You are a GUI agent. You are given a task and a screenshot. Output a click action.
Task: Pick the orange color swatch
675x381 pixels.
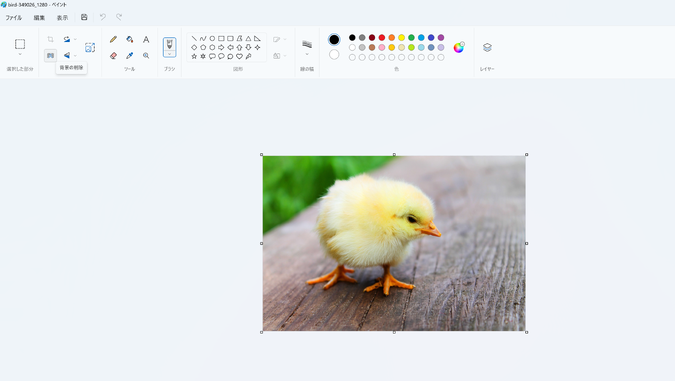pos(392,38)
